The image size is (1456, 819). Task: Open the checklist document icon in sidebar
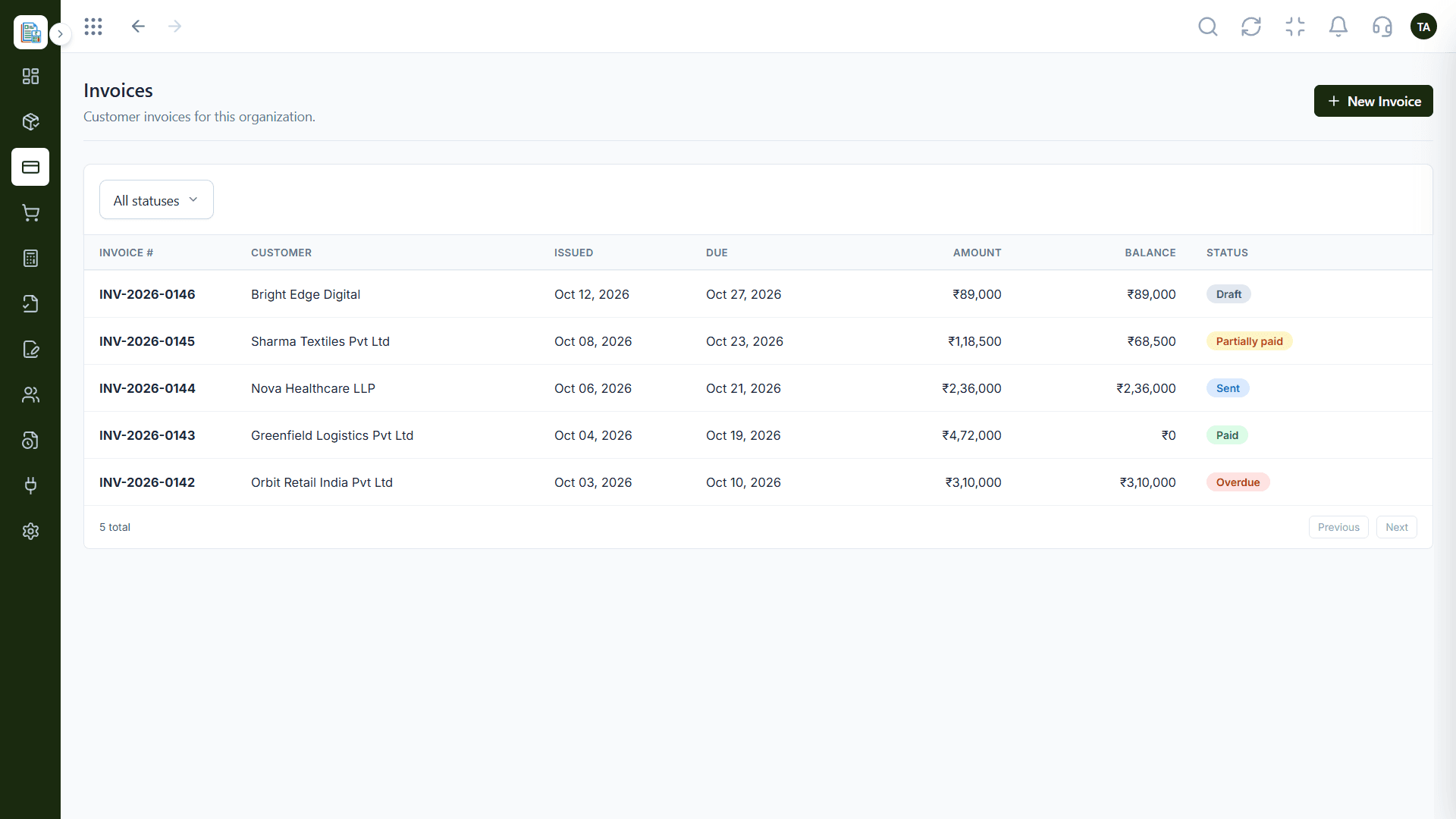[x=30, y=304]
